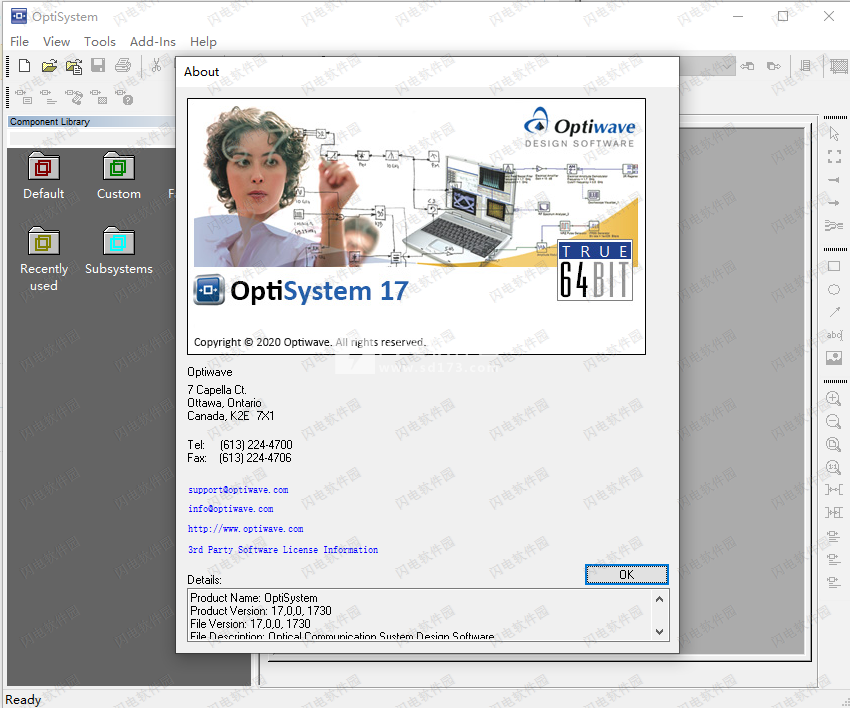Choose the rectangle drawing tool
The image size is (850, 708).
click(x=834, y=266)
